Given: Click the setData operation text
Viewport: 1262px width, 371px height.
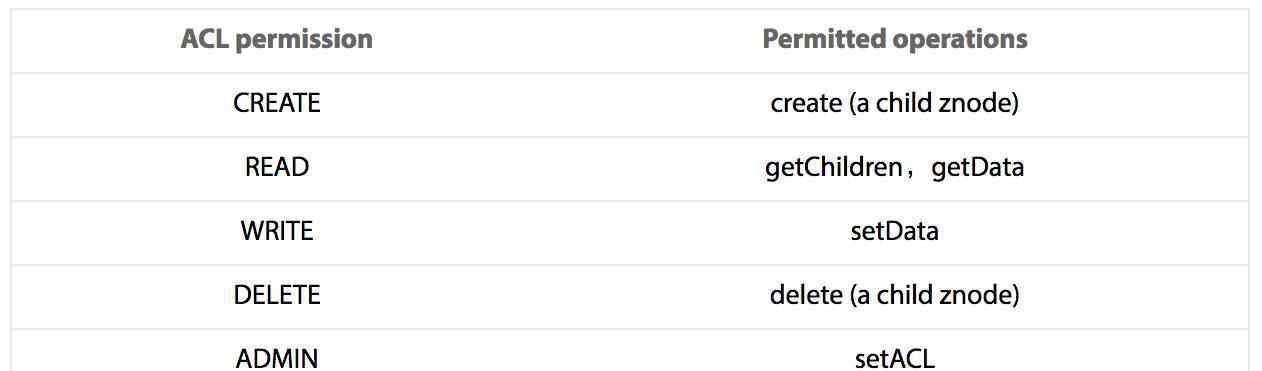Looking at the screenshot, I should [x=895, y=231].
